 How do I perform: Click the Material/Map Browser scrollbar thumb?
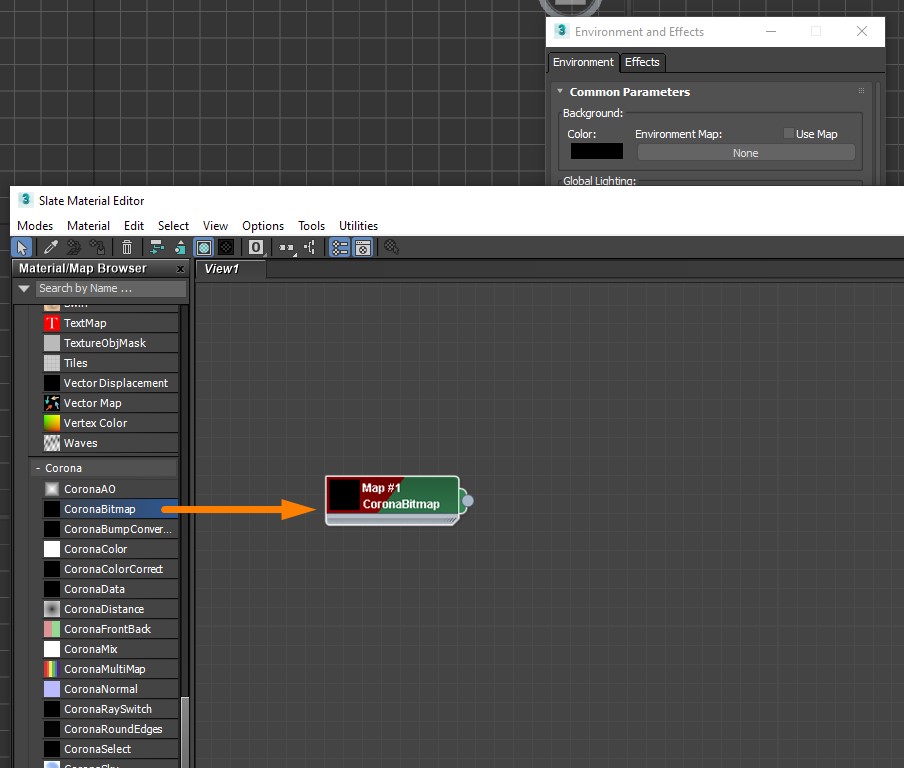click(184, 732)
